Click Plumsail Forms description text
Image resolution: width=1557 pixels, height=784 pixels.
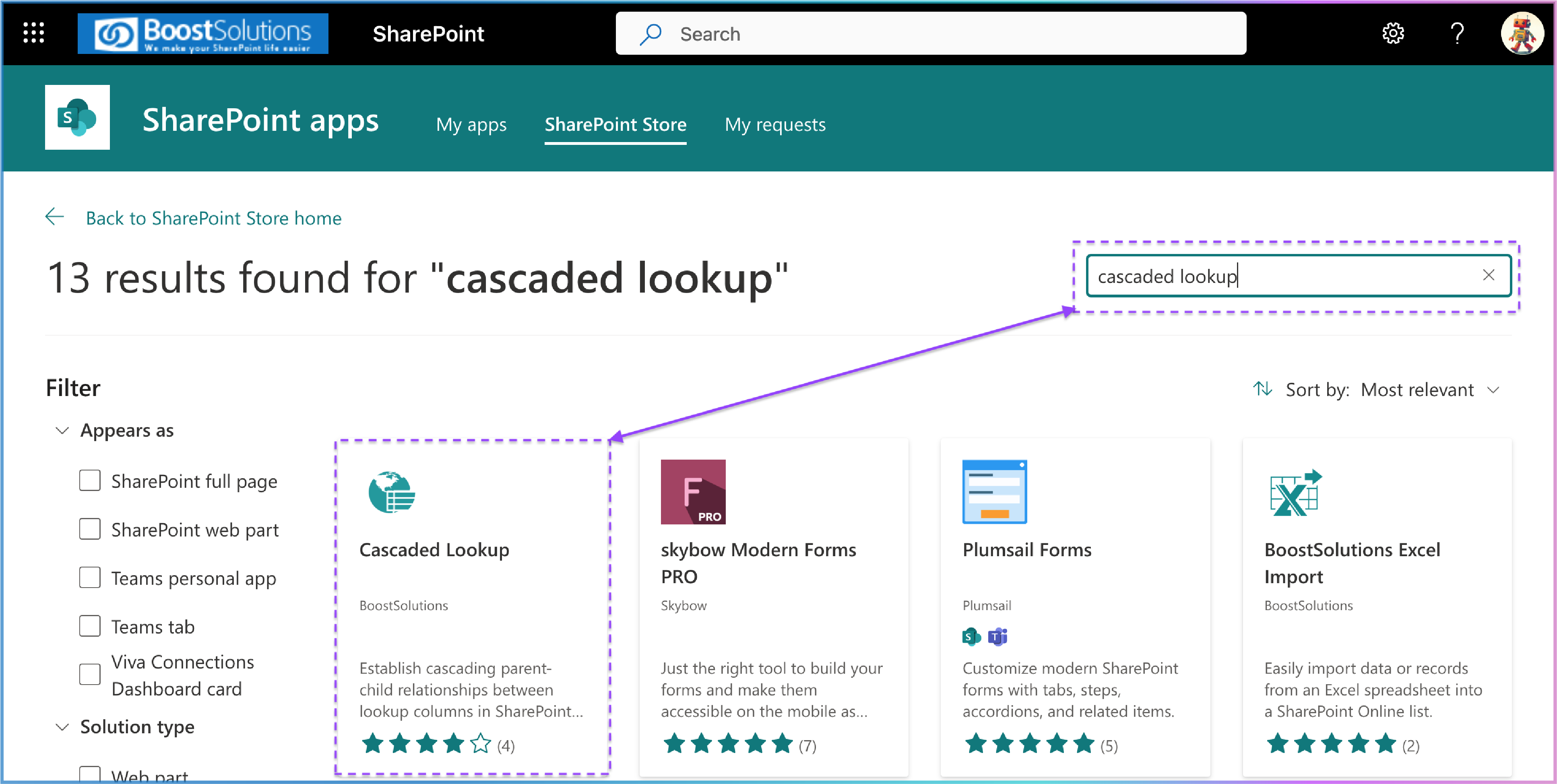pos(1070,690)
